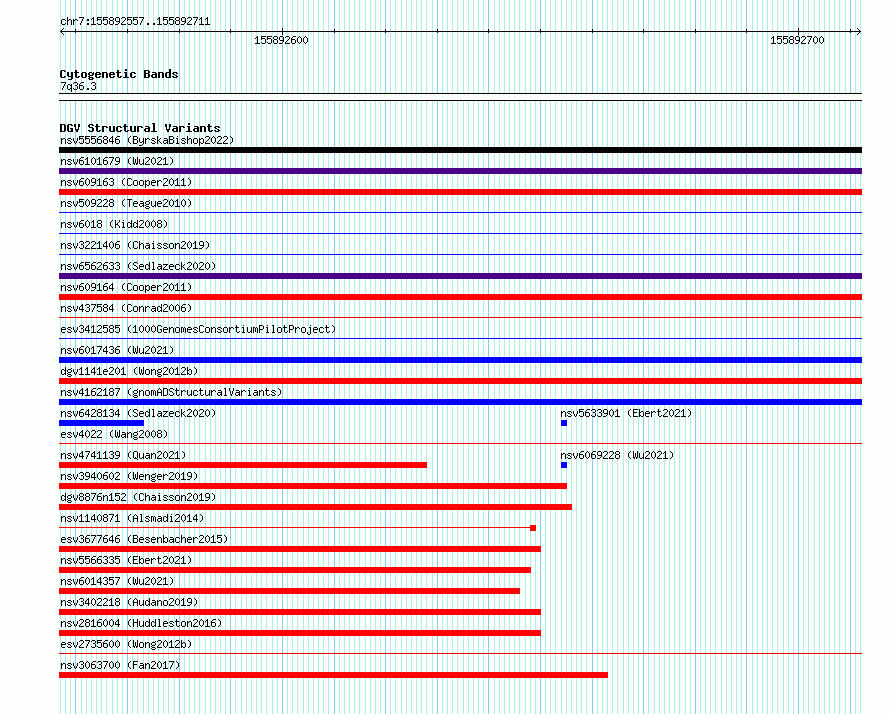Click the nsv509228 (Teague2010) label
Image resolution: width=890 pixels, height=714 pixels.
[x=126, y=203]
